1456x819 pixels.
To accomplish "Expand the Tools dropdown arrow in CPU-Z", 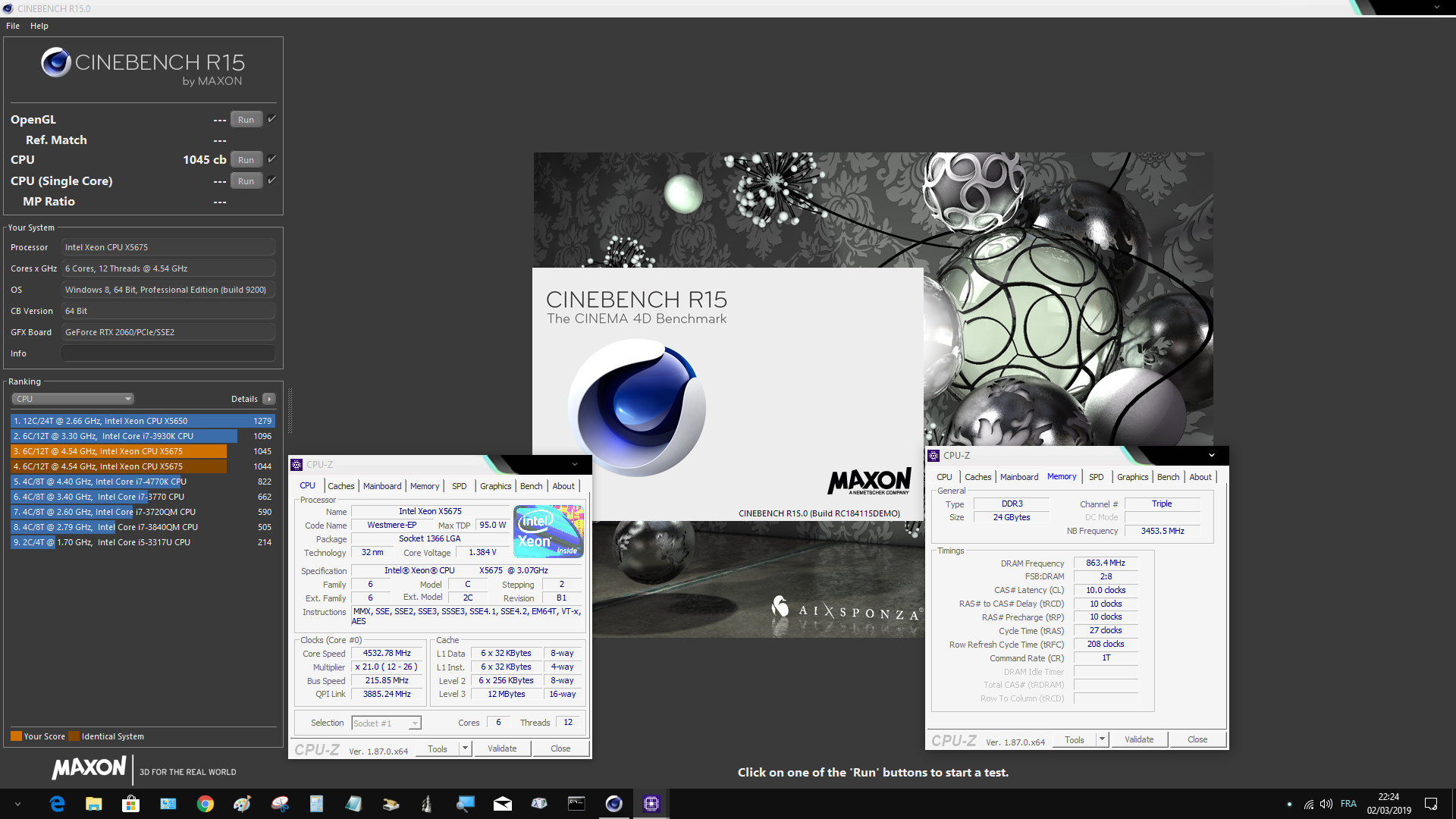I will coord(466,748).
